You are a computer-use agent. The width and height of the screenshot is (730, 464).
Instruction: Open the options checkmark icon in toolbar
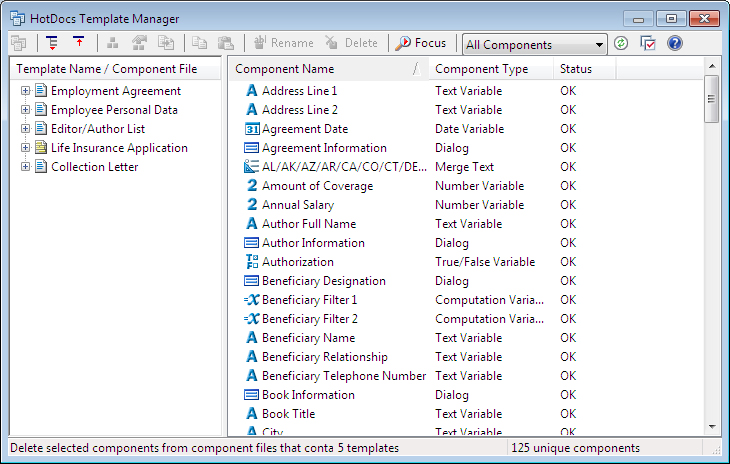click(x=648, y=43)
